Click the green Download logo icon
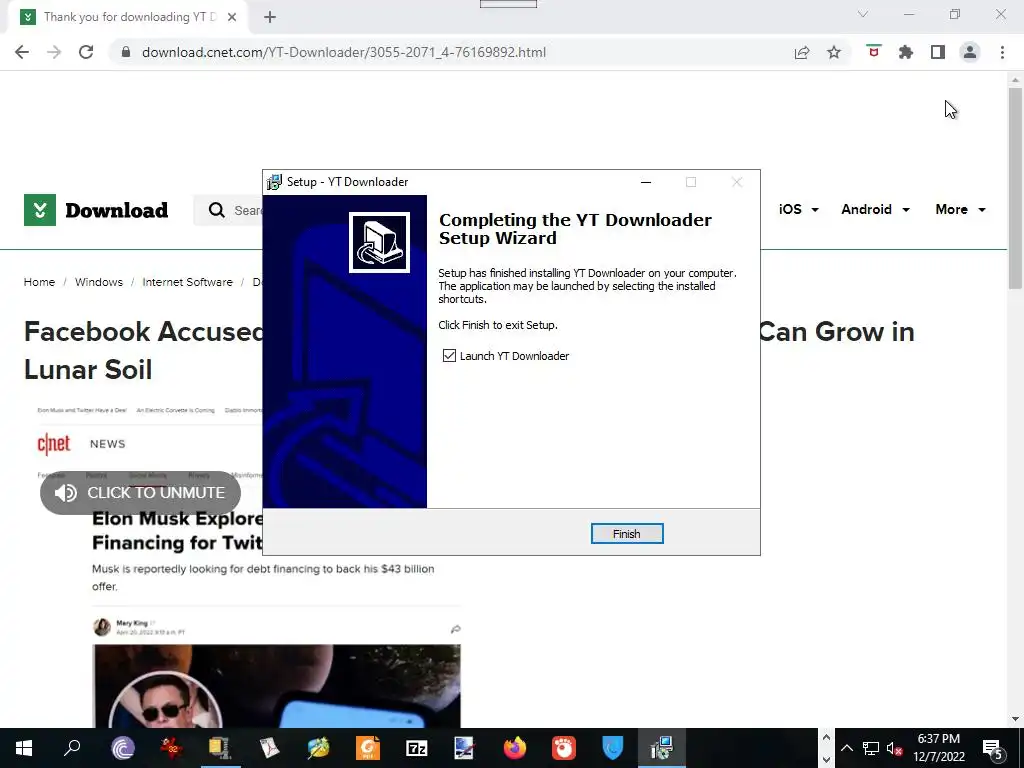The image size is (1024, 768). coord(40,210)
